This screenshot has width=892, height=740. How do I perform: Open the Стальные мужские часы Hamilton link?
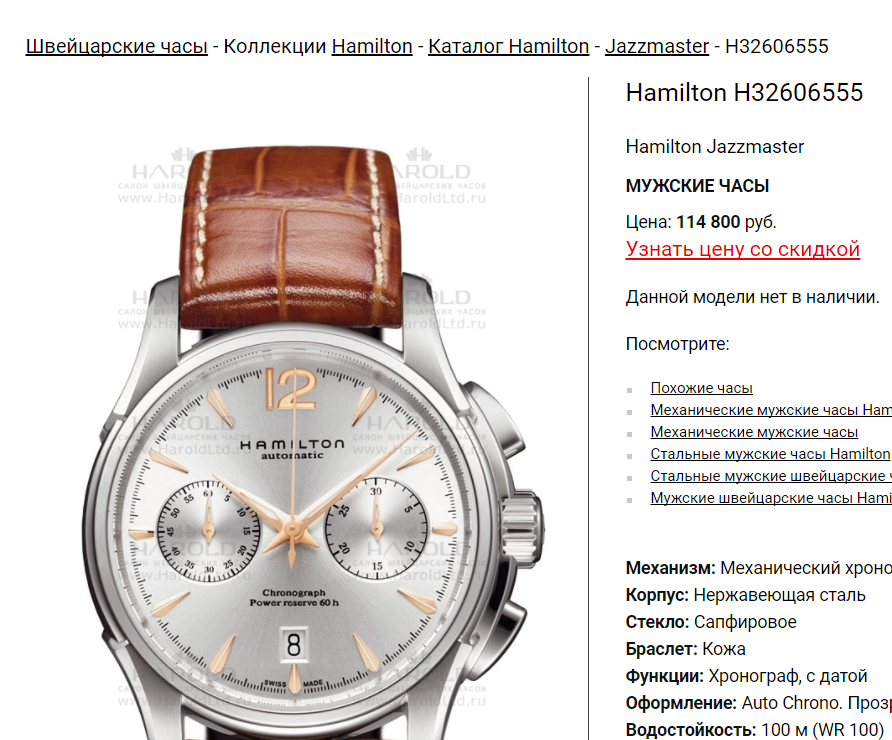[770, 454]
